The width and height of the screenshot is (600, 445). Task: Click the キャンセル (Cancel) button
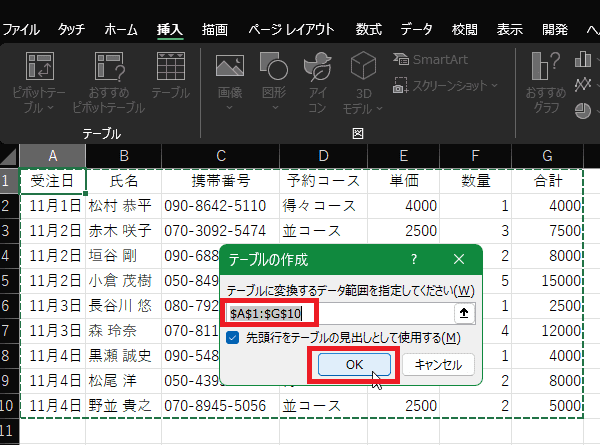pyautogui.click(x=438, y=365)
